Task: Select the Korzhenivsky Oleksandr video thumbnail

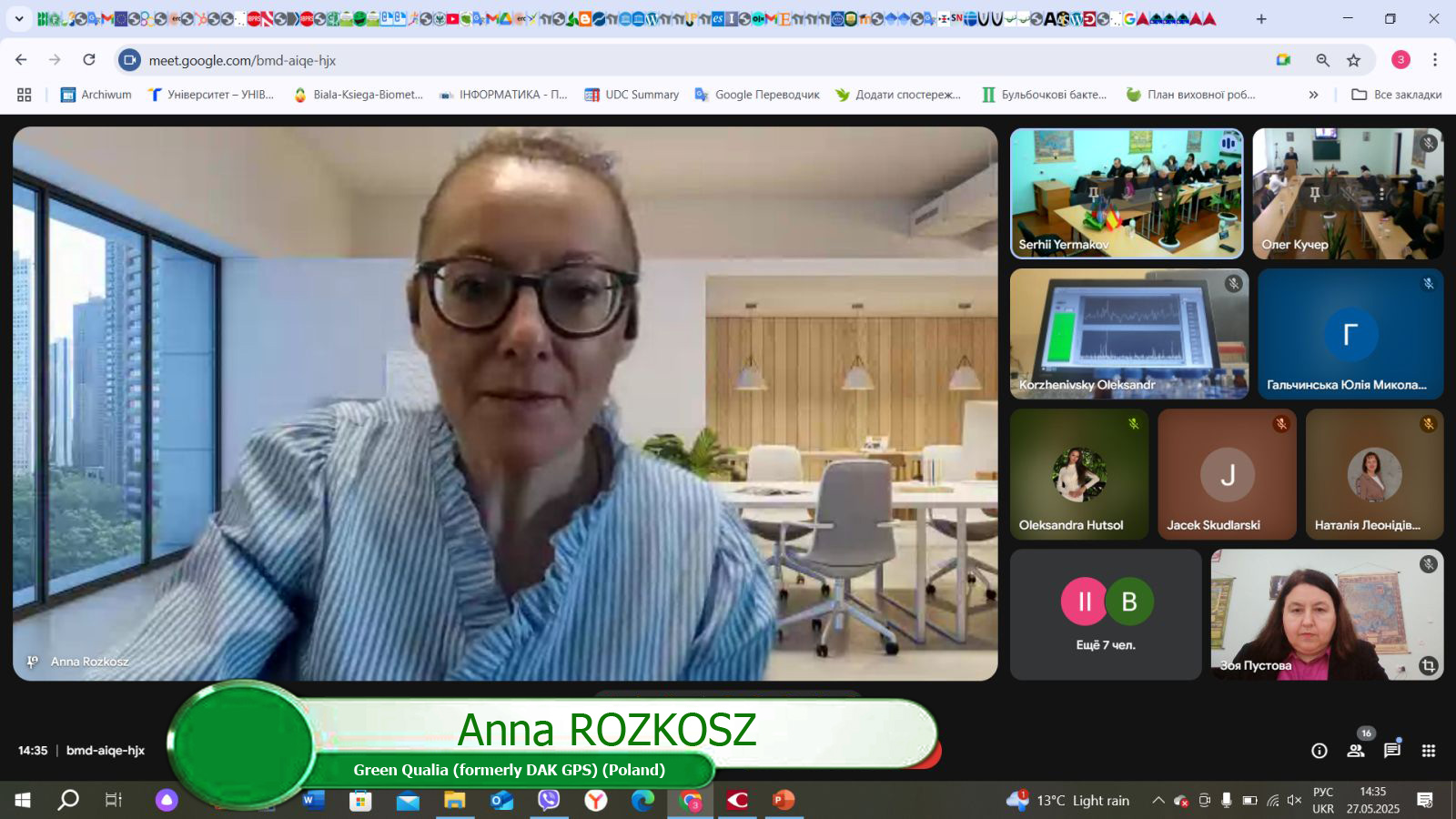Action: tap(1128, 334)
